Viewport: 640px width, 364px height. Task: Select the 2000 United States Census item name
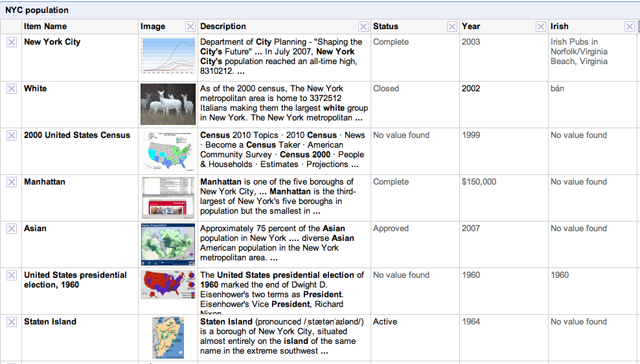pyautogui.click(x=77, y=135)
